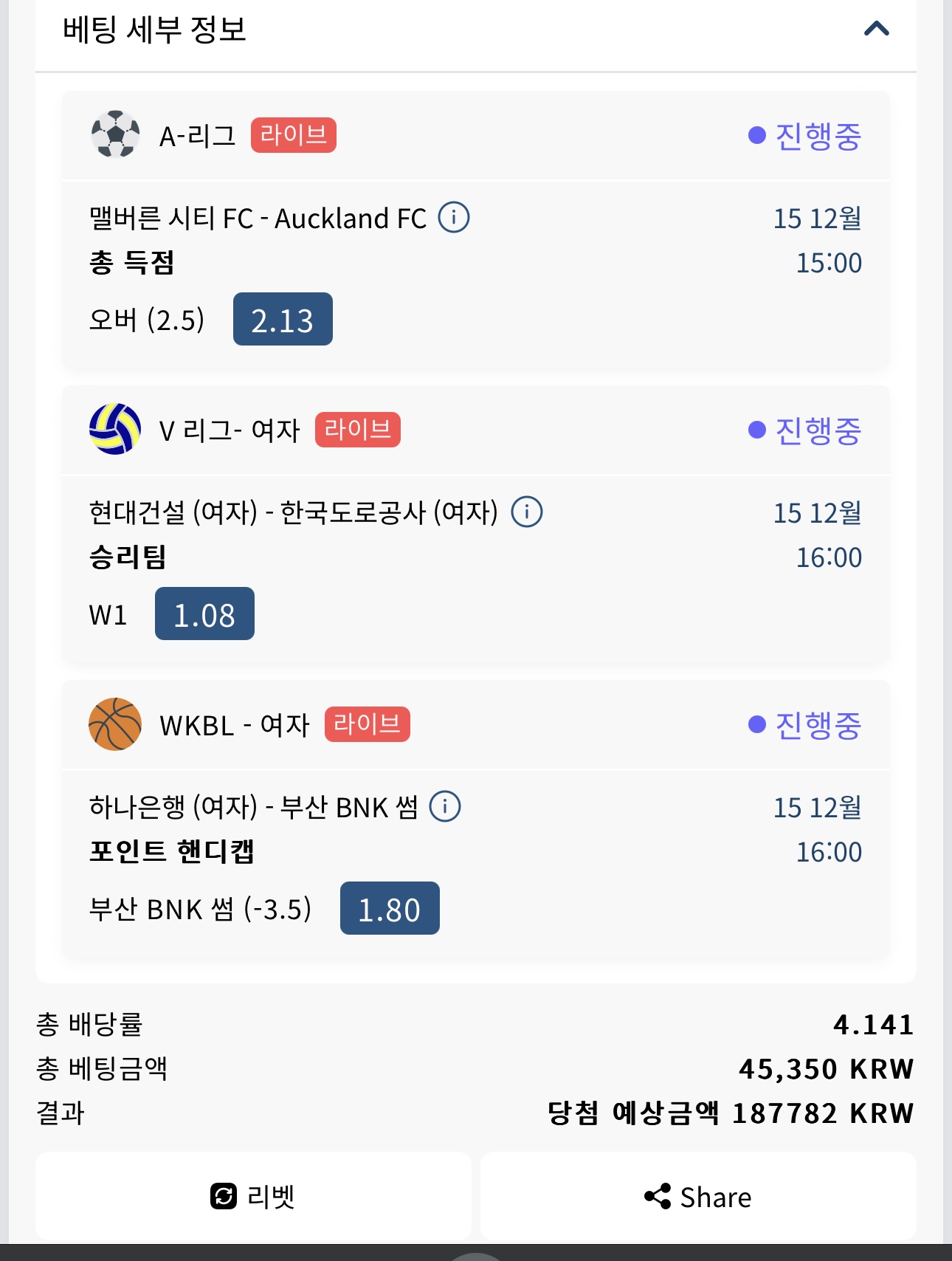Screen dimensions: 952x1261
Task: Click the V 리그 라이브 badge
Action: (357, 430)
